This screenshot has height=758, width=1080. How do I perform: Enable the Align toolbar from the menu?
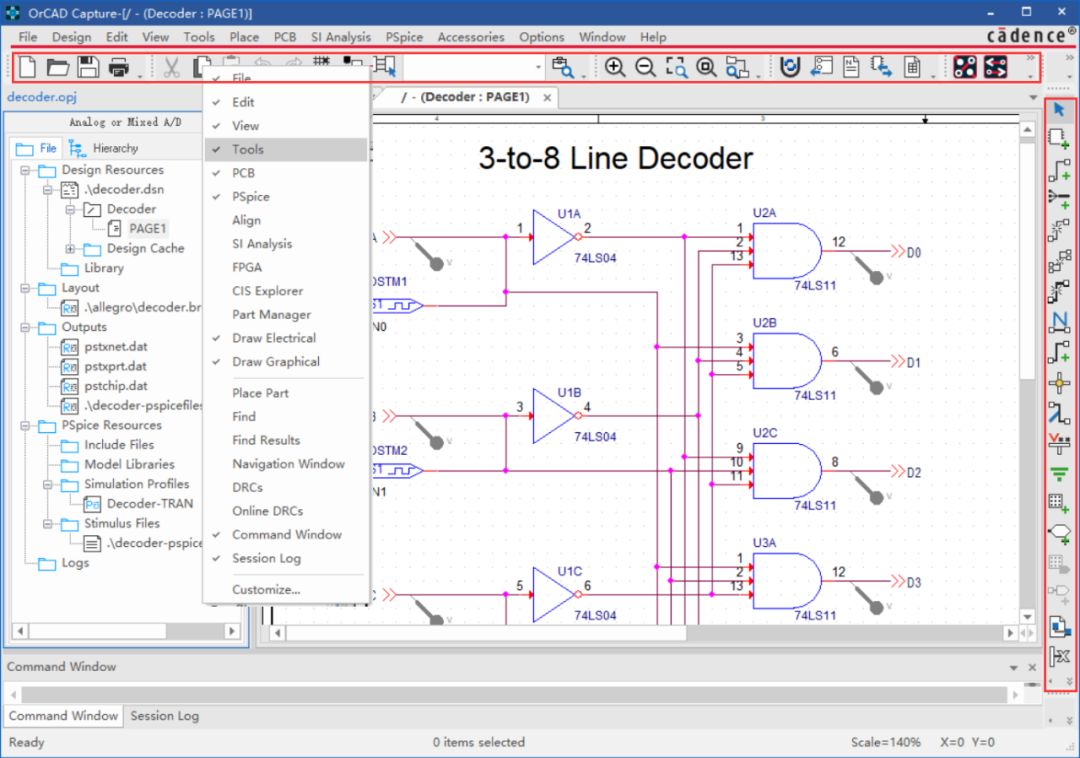point(286,220)
